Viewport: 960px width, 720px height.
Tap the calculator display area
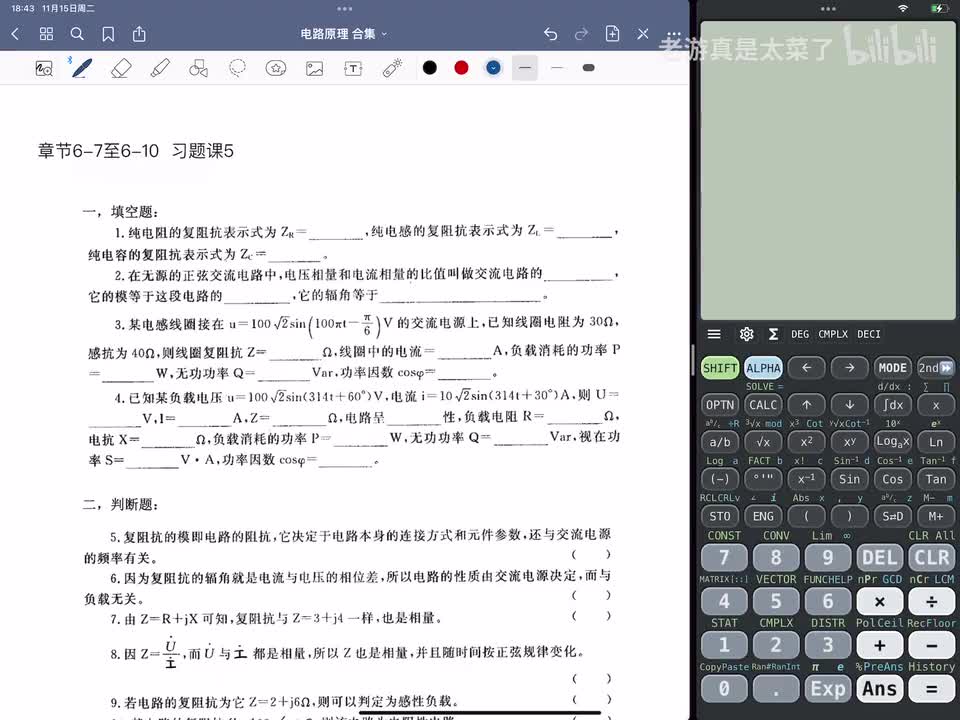pyautogui.click(x=829, y=170)
